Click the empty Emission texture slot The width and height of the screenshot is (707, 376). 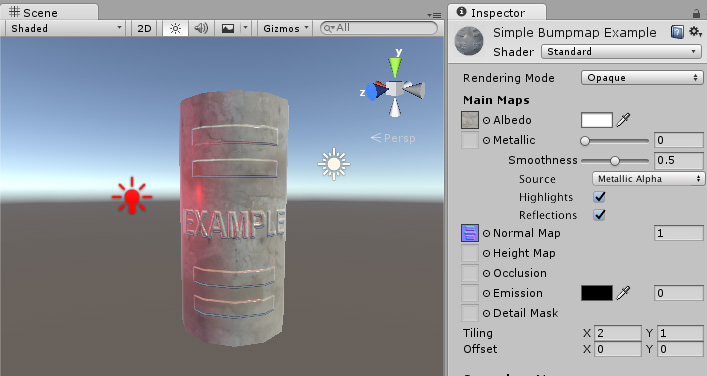[x=470, y=293]
